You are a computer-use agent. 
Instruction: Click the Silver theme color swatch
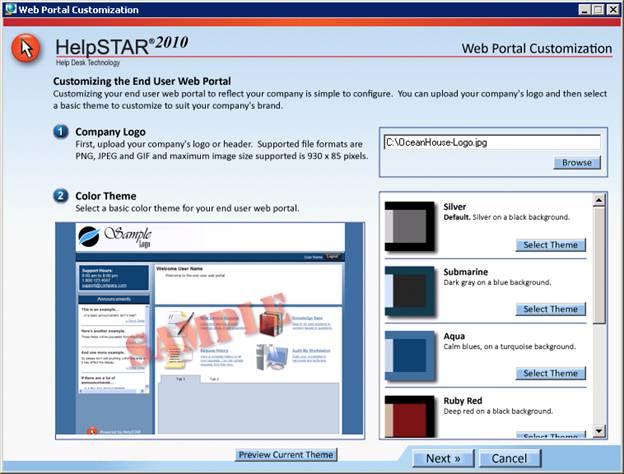(410, 226)
